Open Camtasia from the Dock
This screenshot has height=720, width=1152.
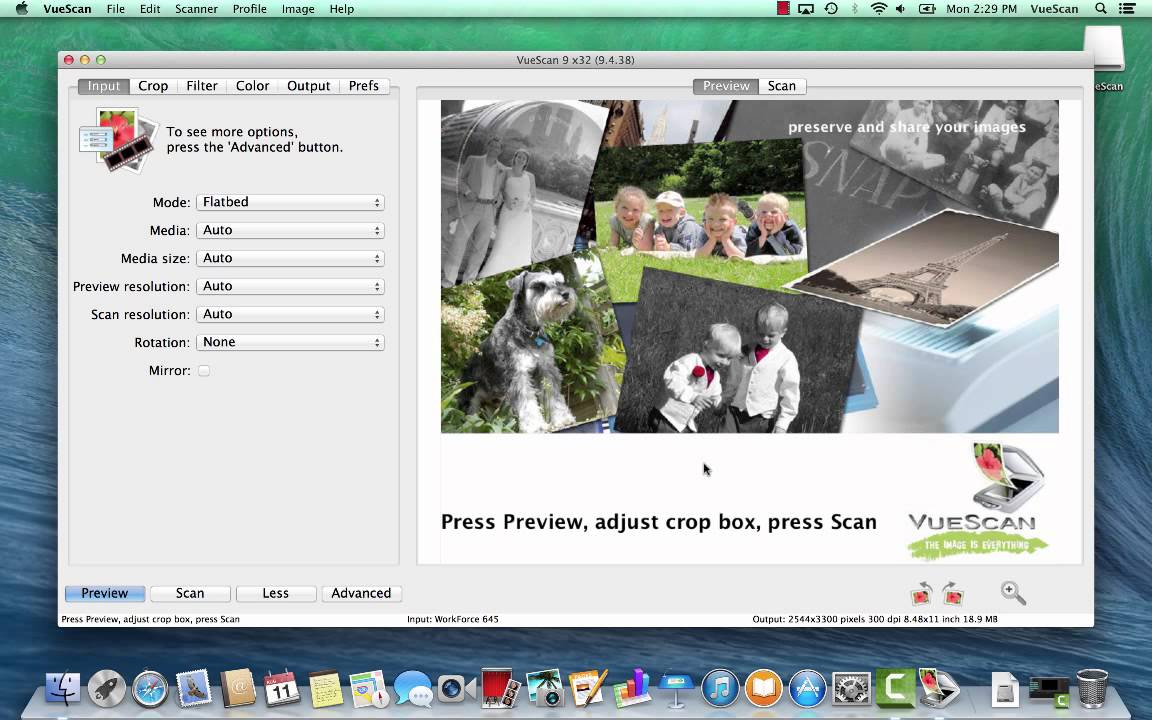[895, 688]
